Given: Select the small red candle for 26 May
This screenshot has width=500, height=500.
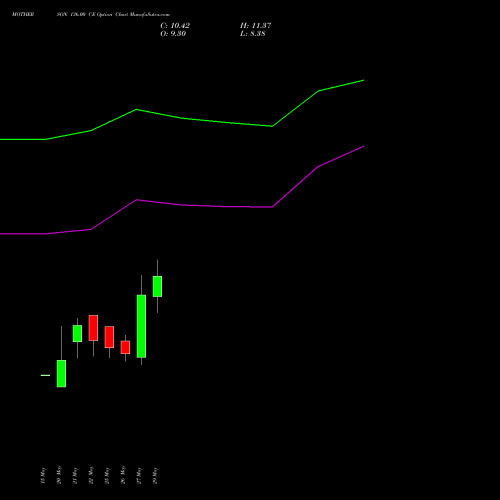Looking at the screenshot, I should [125, 347].
